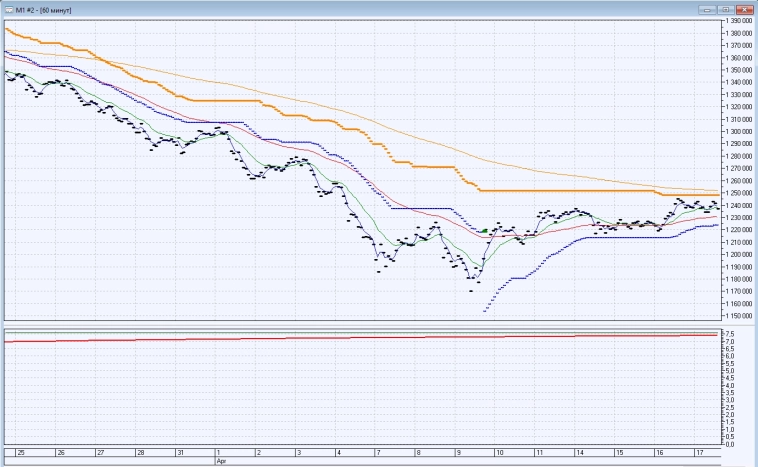Image resolution: width=758 pixels, height=467 pixels.
Task: Click the 0.0 label on indicator scale
Action: click(x=729, y=443)
